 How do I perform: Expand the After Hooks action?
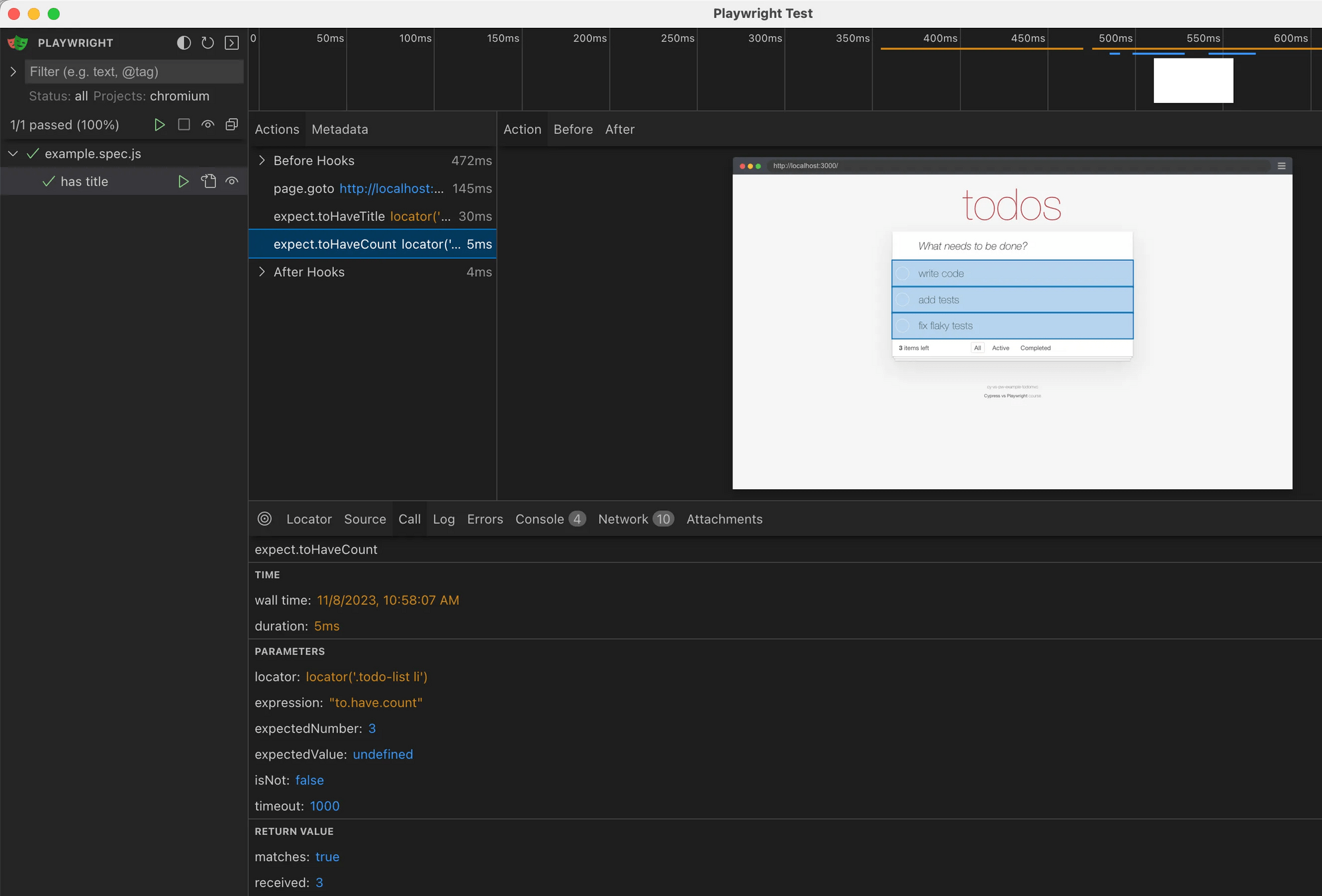pyautogui.click(x=262, y=272)
